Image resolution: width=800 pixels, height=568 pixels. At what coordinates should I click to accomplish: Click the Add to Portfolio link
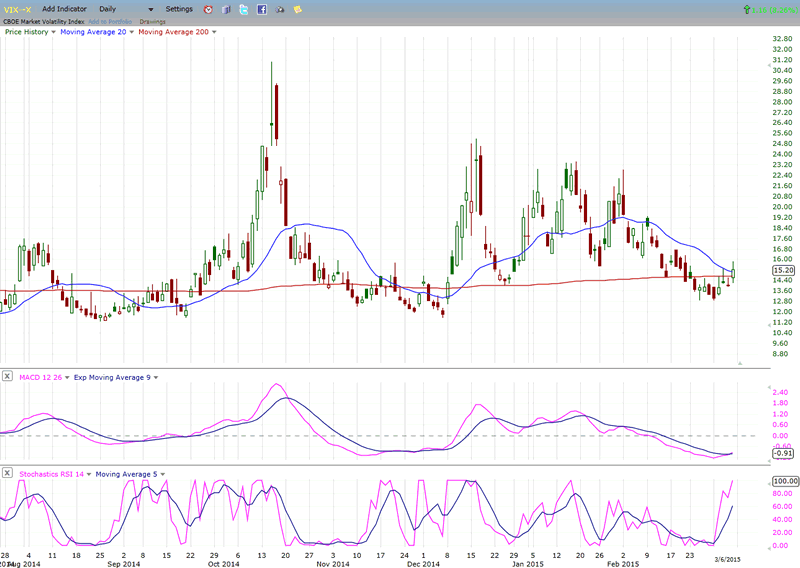[x=111, y=20]
